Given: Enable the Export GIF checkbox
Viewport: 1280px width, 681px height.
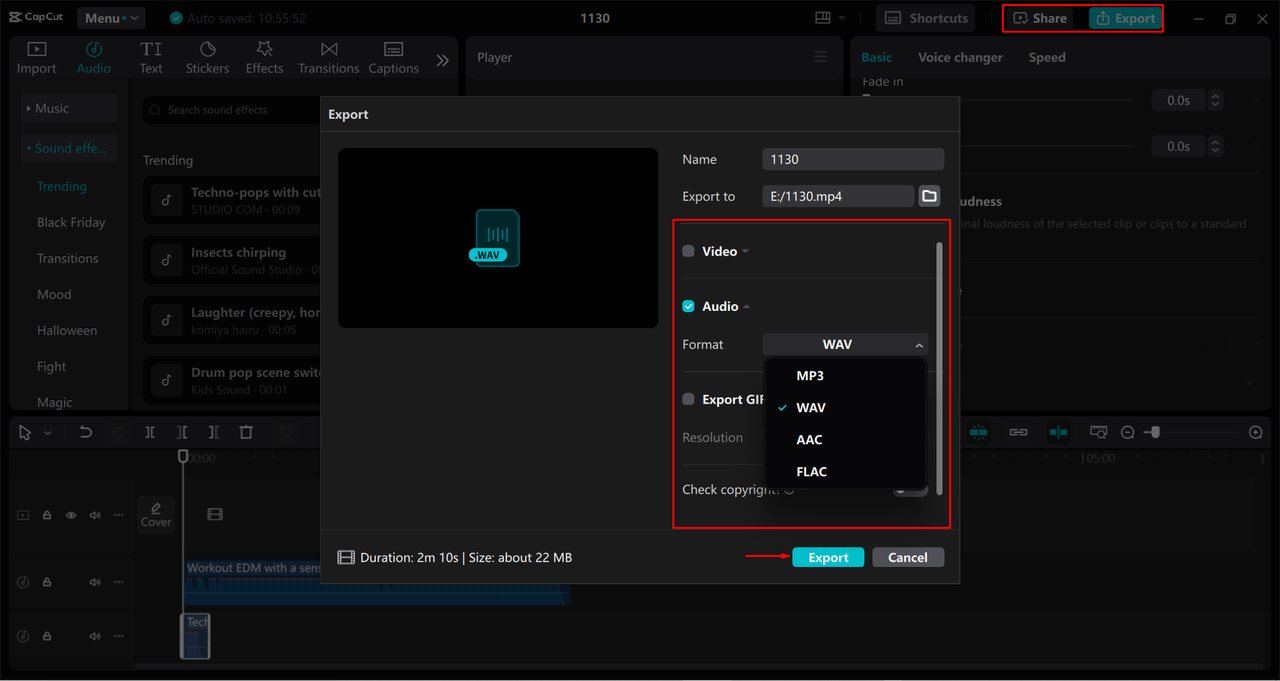Looking at the screenshot, I should tap(688, 399).
